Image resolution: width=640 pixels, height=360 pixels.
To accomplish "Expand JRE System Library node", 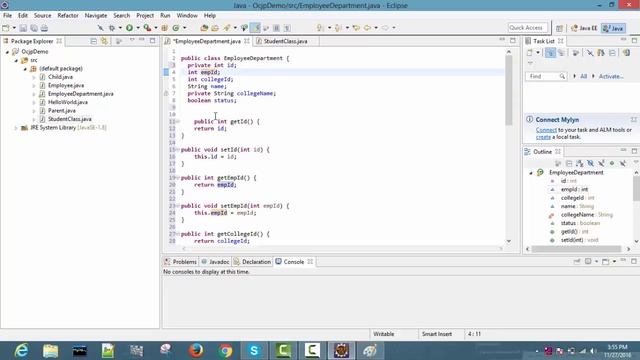I will 16,128.
